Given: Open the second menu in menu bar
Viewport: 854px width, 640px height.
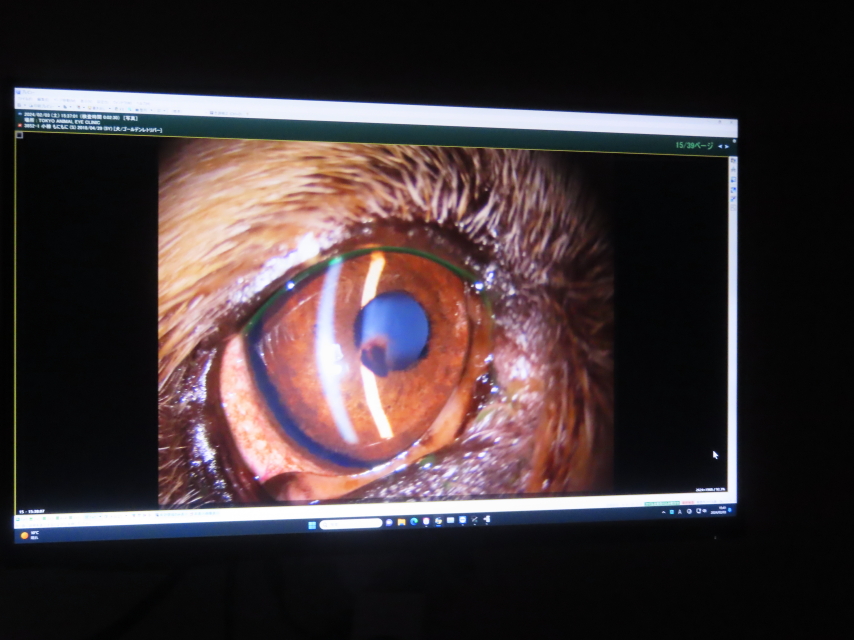Looking at the screenshot, I should click(x=42, y=99).
